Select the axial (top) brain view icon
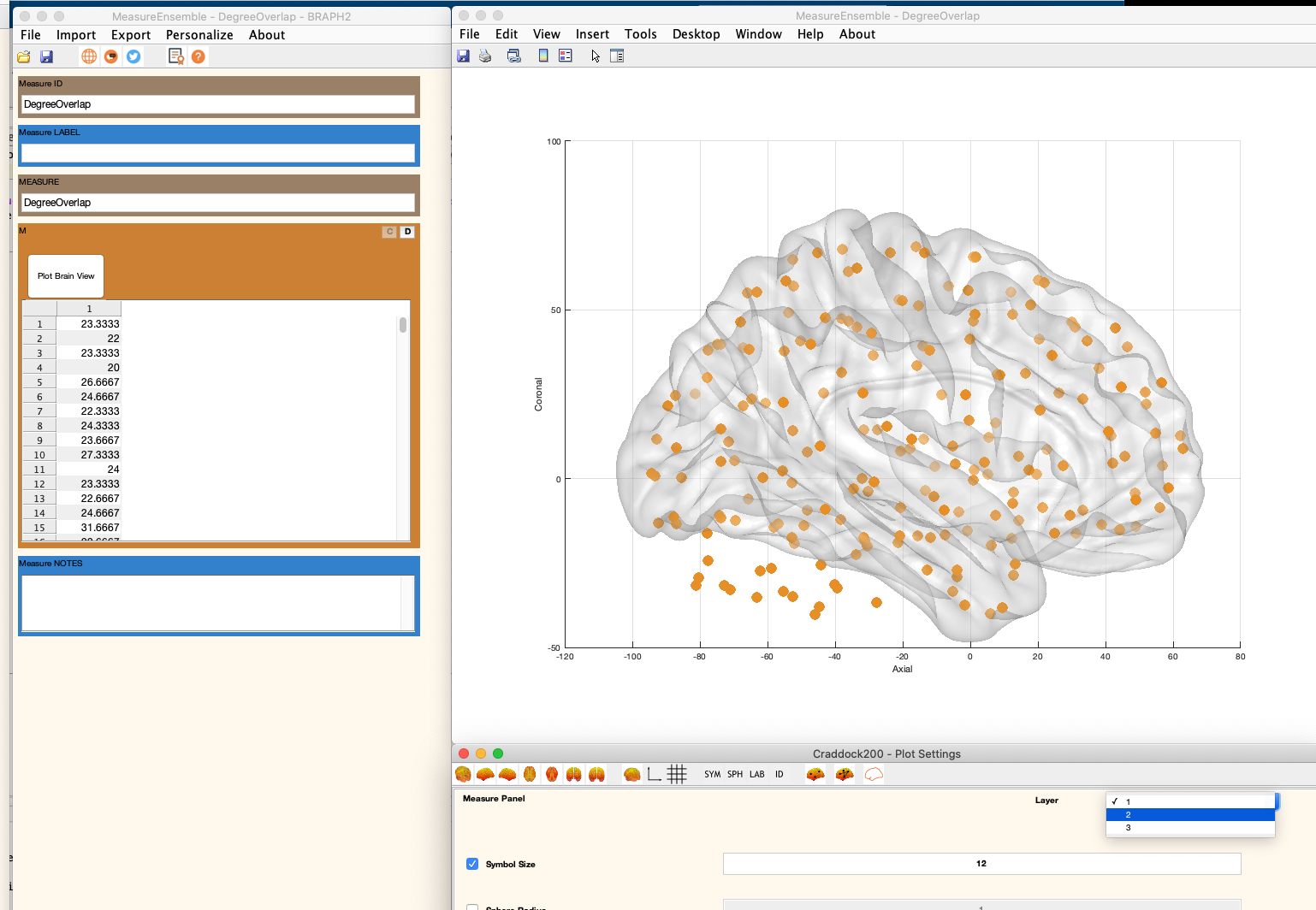This screenshot has height=910, width=1316. tap(530, 774)
